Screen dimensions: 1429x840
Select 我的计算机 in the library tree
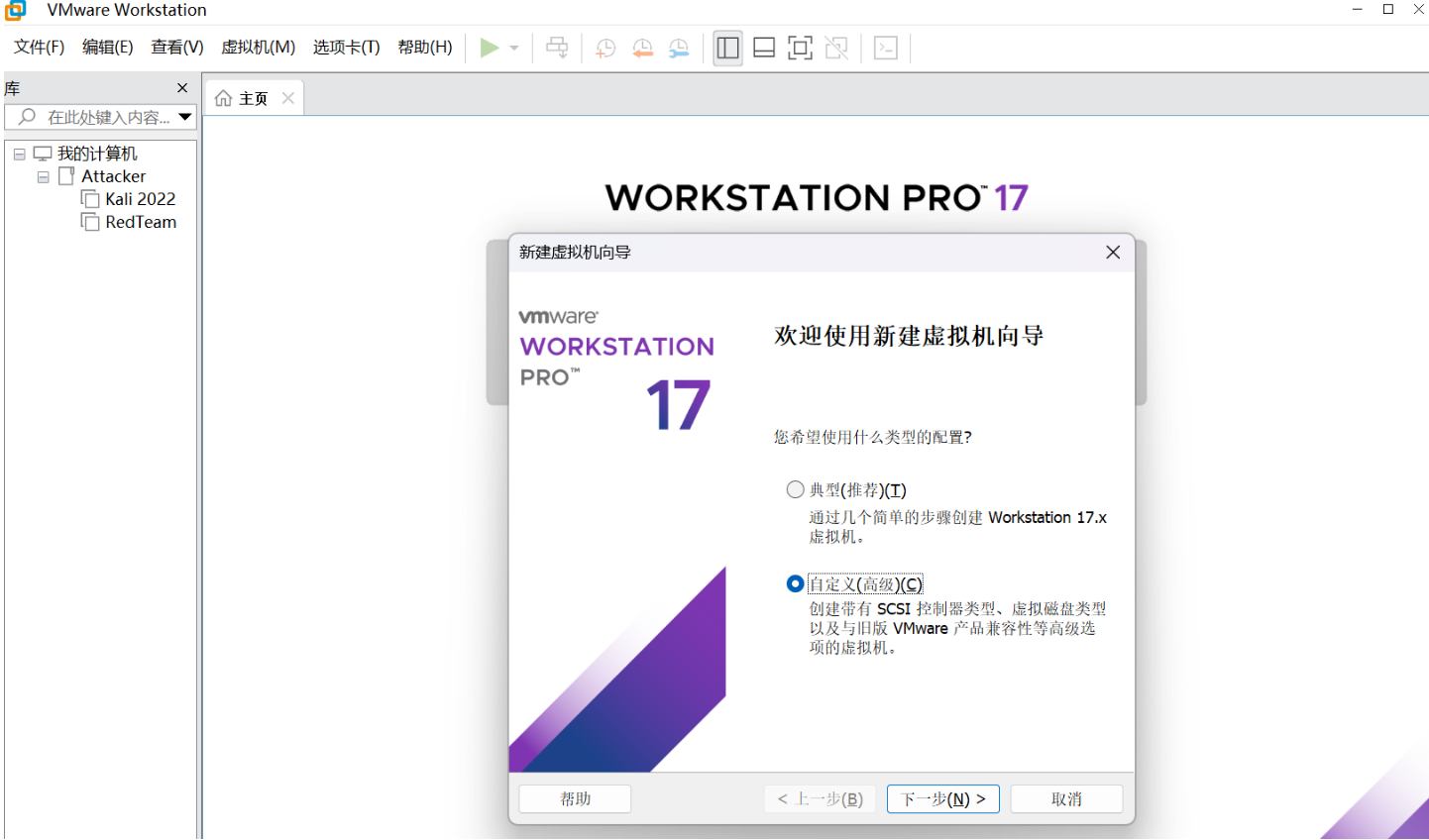97,154
